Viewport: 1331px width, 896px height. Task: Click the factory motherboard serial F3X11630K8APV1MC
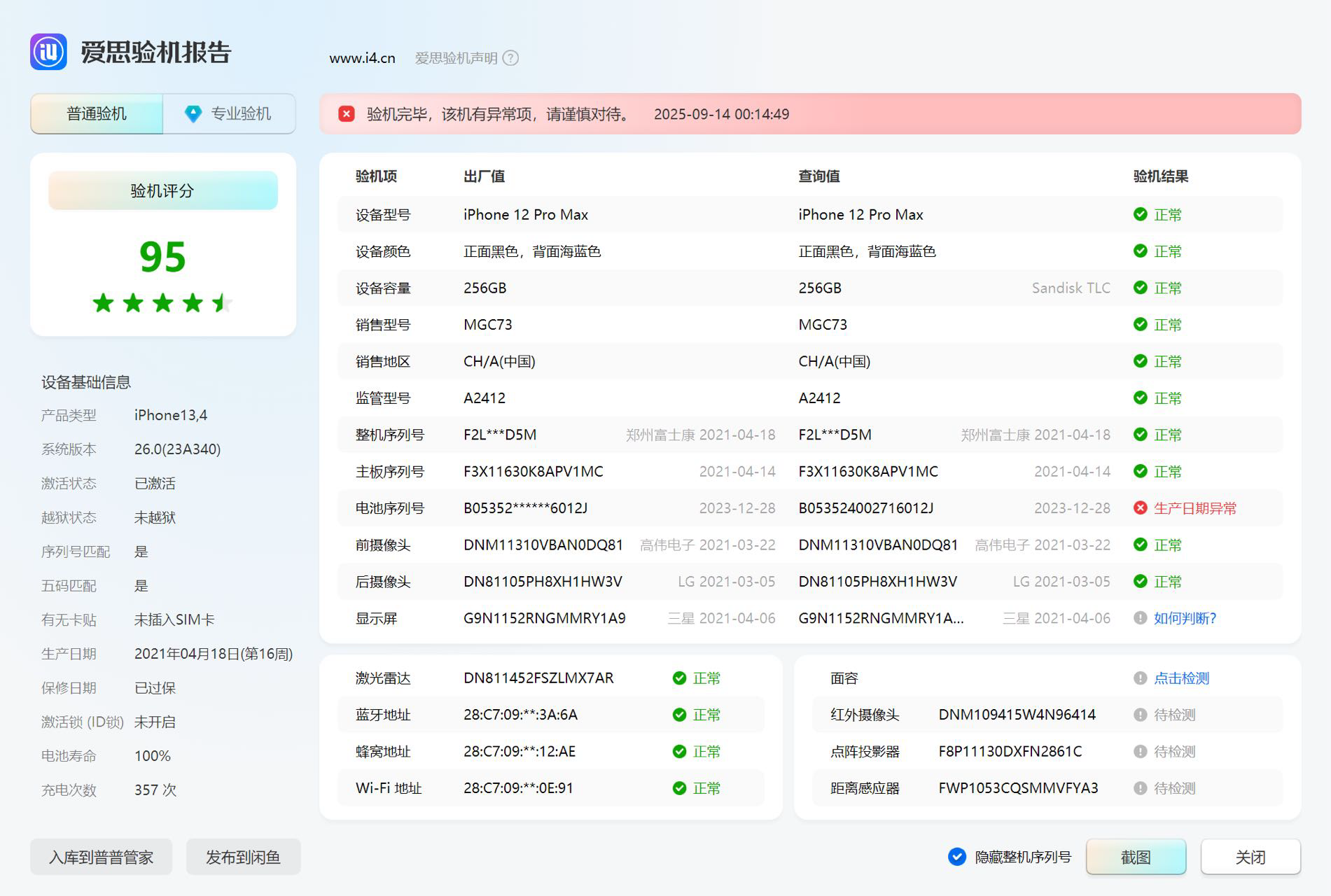point(533,471)
